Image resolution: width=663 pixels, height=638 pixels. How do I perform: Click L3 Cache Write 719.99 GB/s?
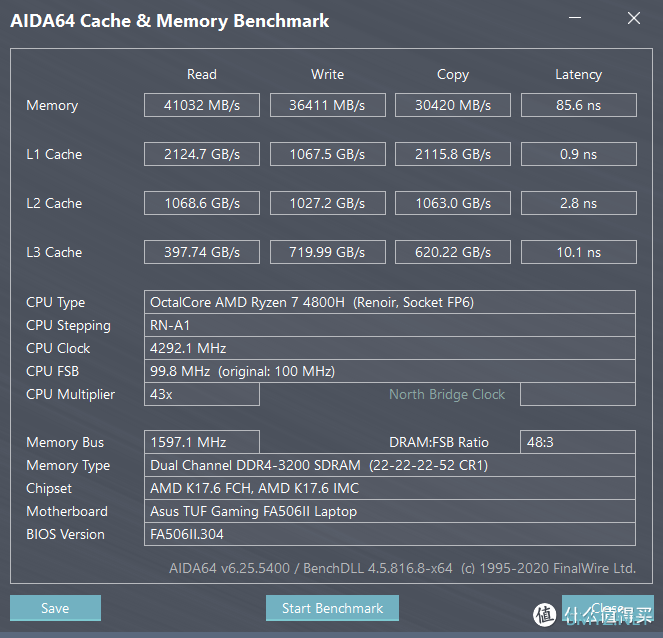pyautogui.click(x=327, y=252)
